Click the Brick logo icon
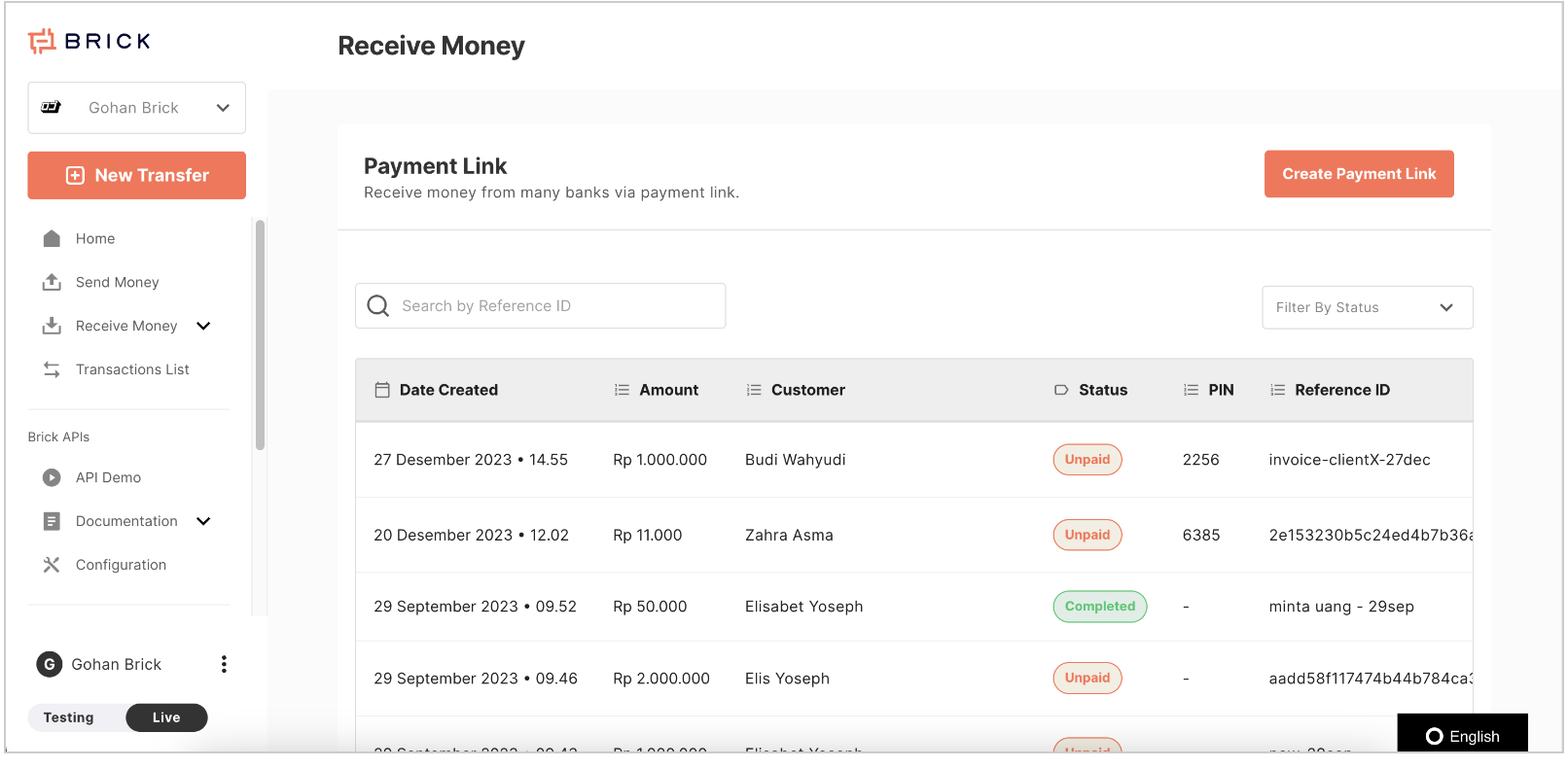The height and width of the screenshot is (768, 1568). (x=42, y=41)
